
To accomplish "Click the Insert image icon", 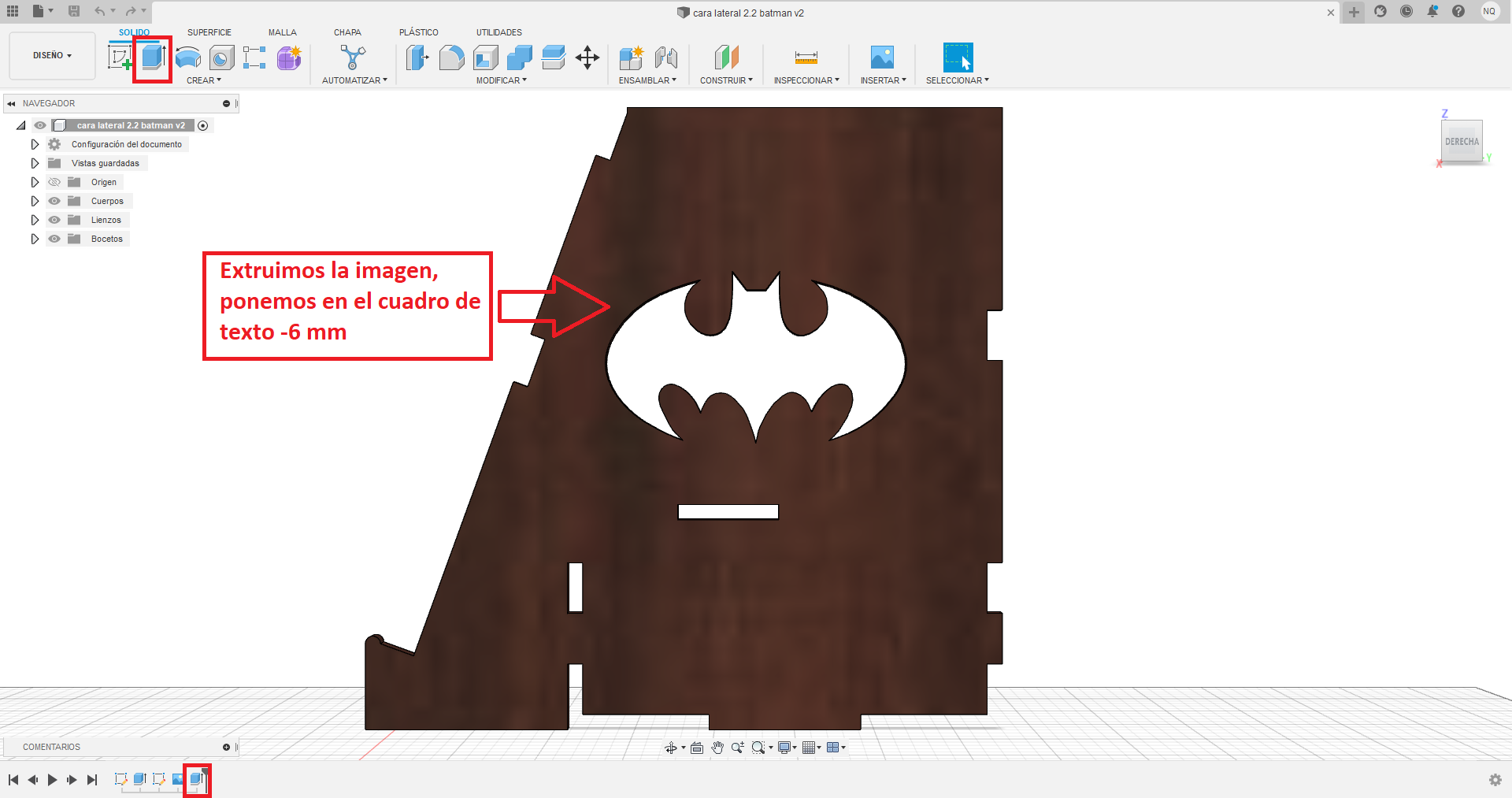I will coord(883,58).
